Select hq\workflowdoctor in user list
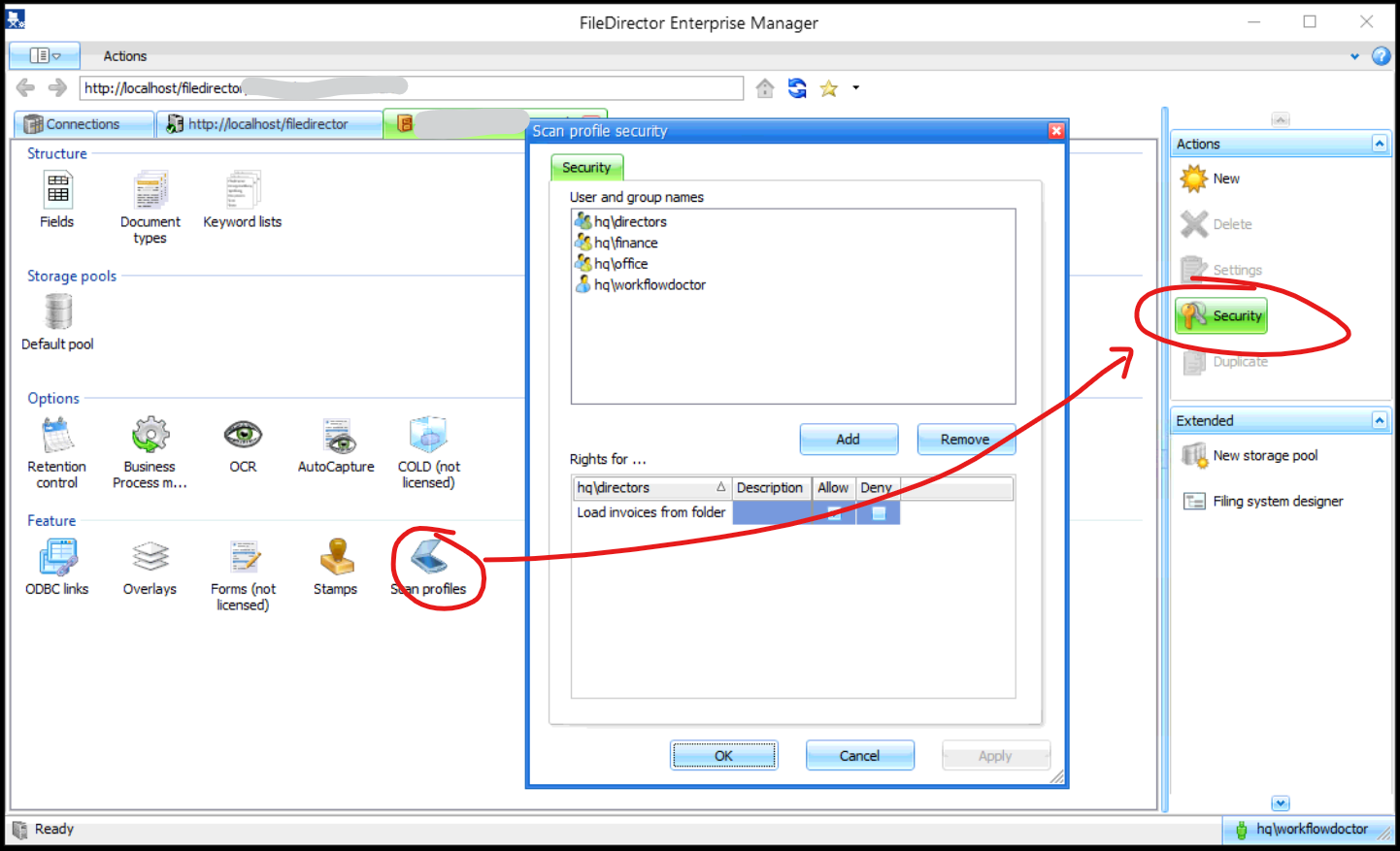Screen dimensions: 1400x851 pos(641,284)
